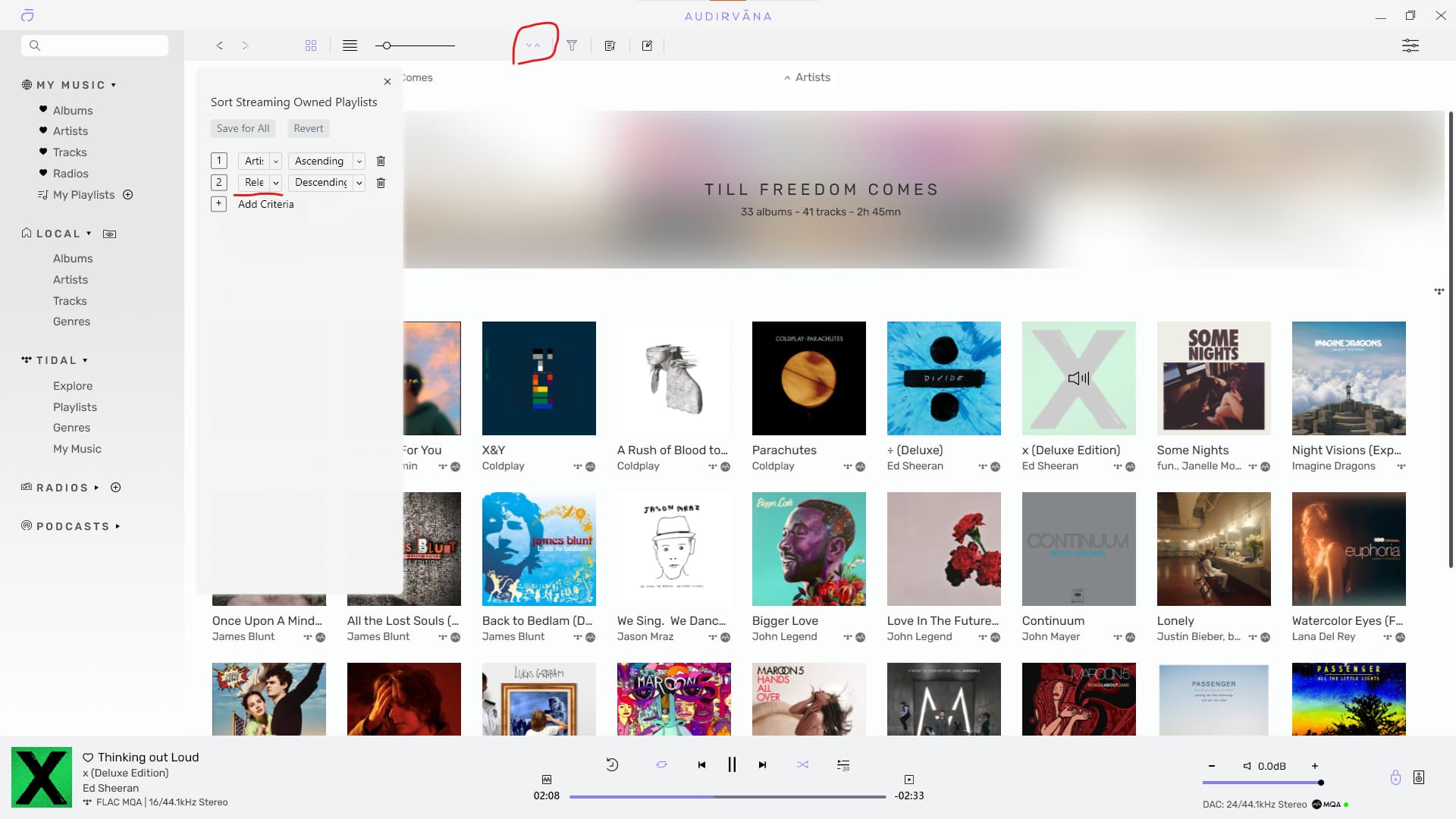The image size is (1456, 819).
Task: Sort by the Artists column header
Action: 807,77
